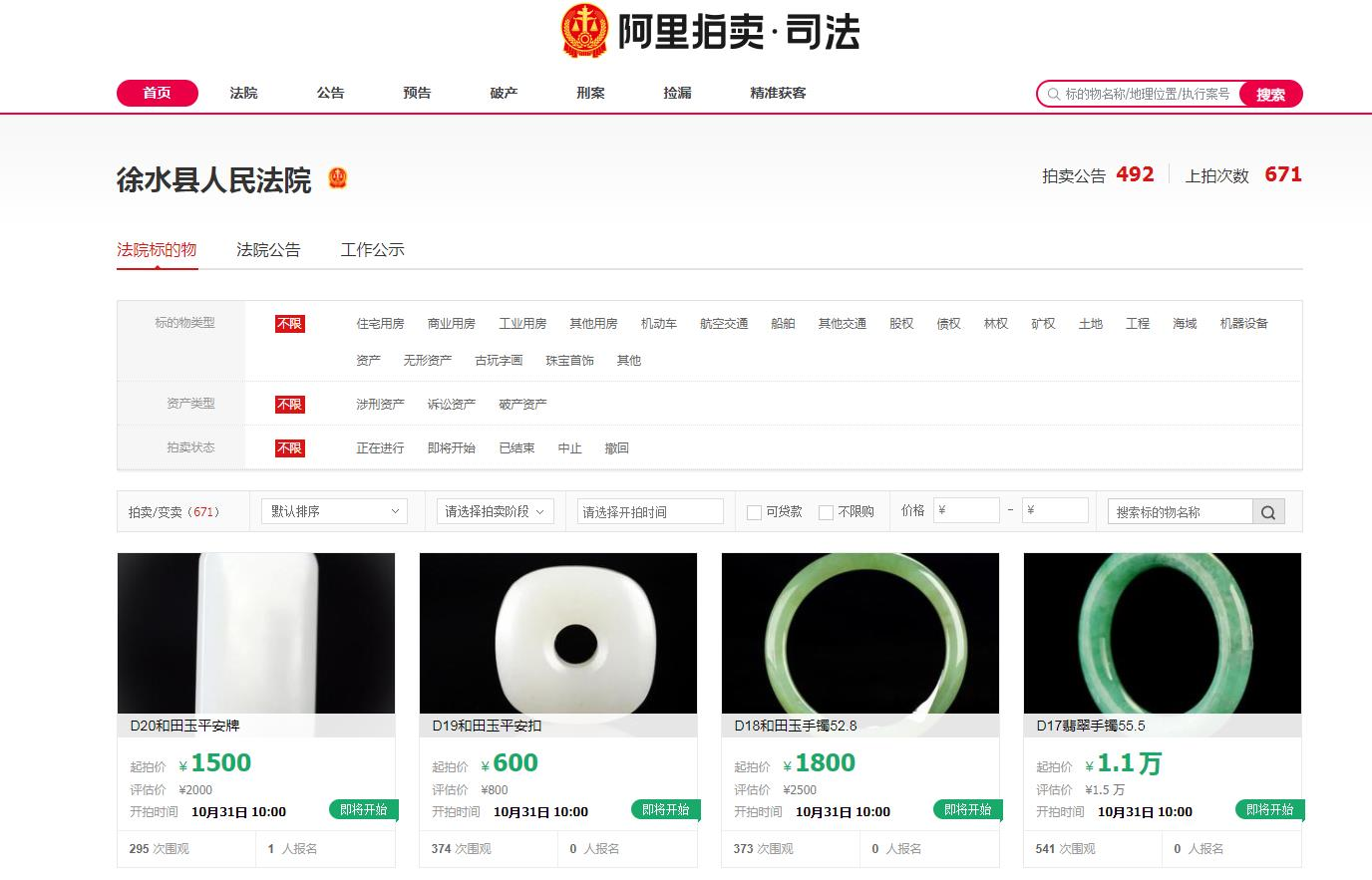Viewport: 1372px width, 880px height.
Task: Click the Ali Auction judicial emblem logo
Action: click(584, 31)
